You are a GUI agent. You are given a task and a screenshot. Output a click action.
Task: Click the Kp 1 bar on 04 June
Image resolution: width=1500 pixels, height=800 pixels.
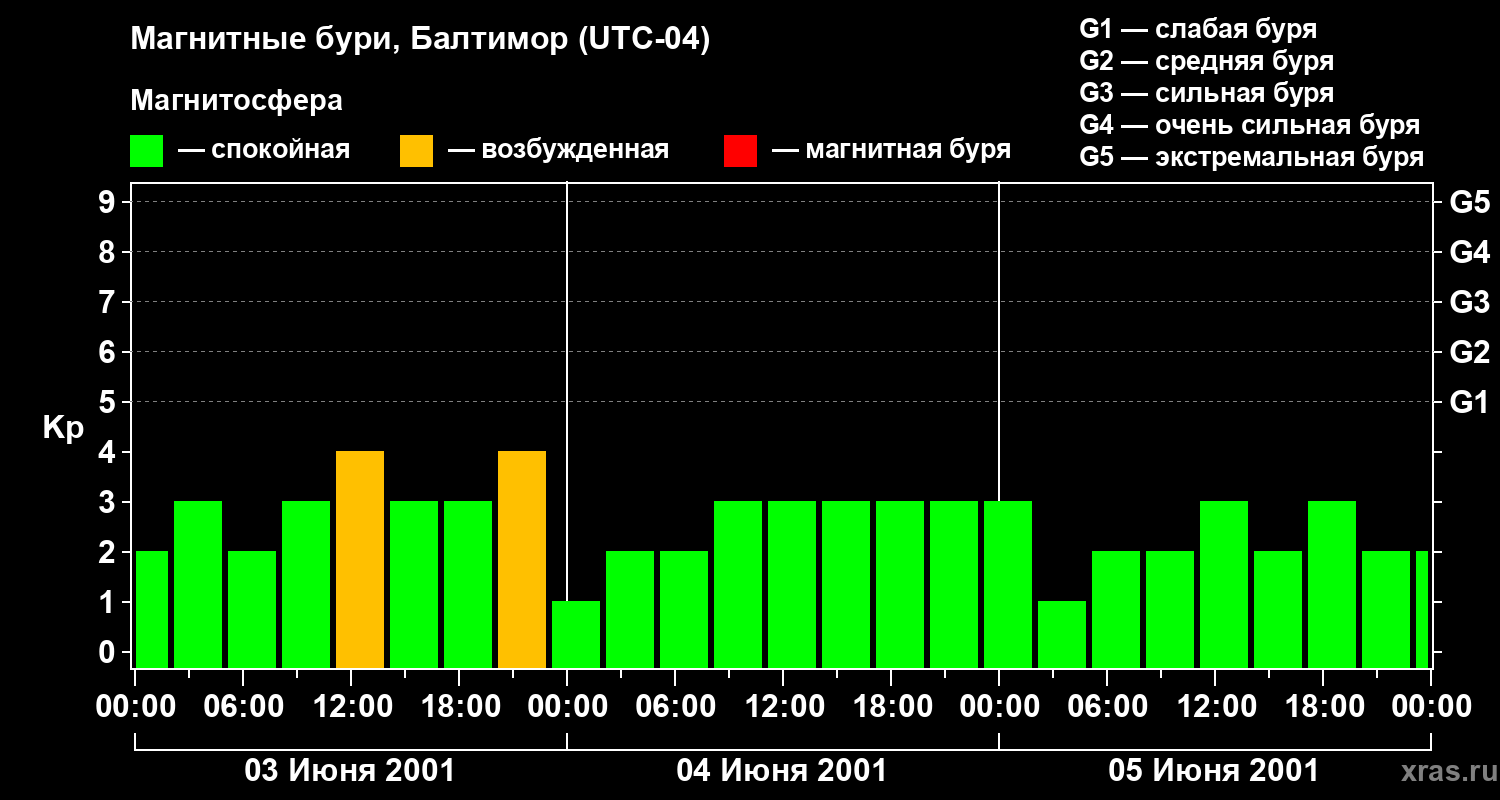[x=576, y=634]
